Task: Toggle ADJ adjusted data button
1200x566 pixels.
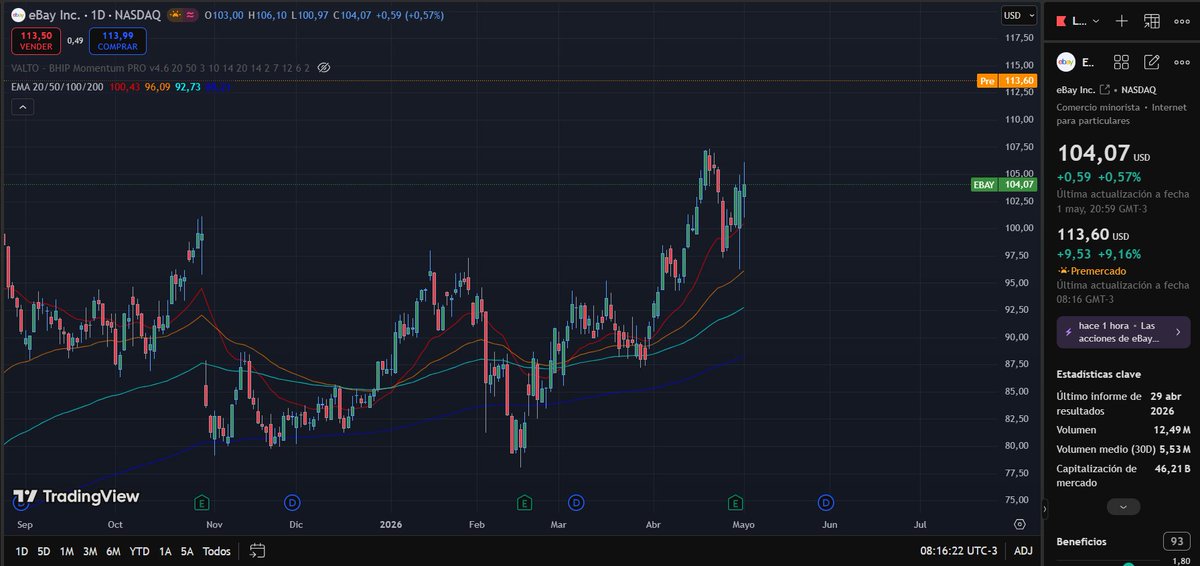Action: (x=1023, y=551)
